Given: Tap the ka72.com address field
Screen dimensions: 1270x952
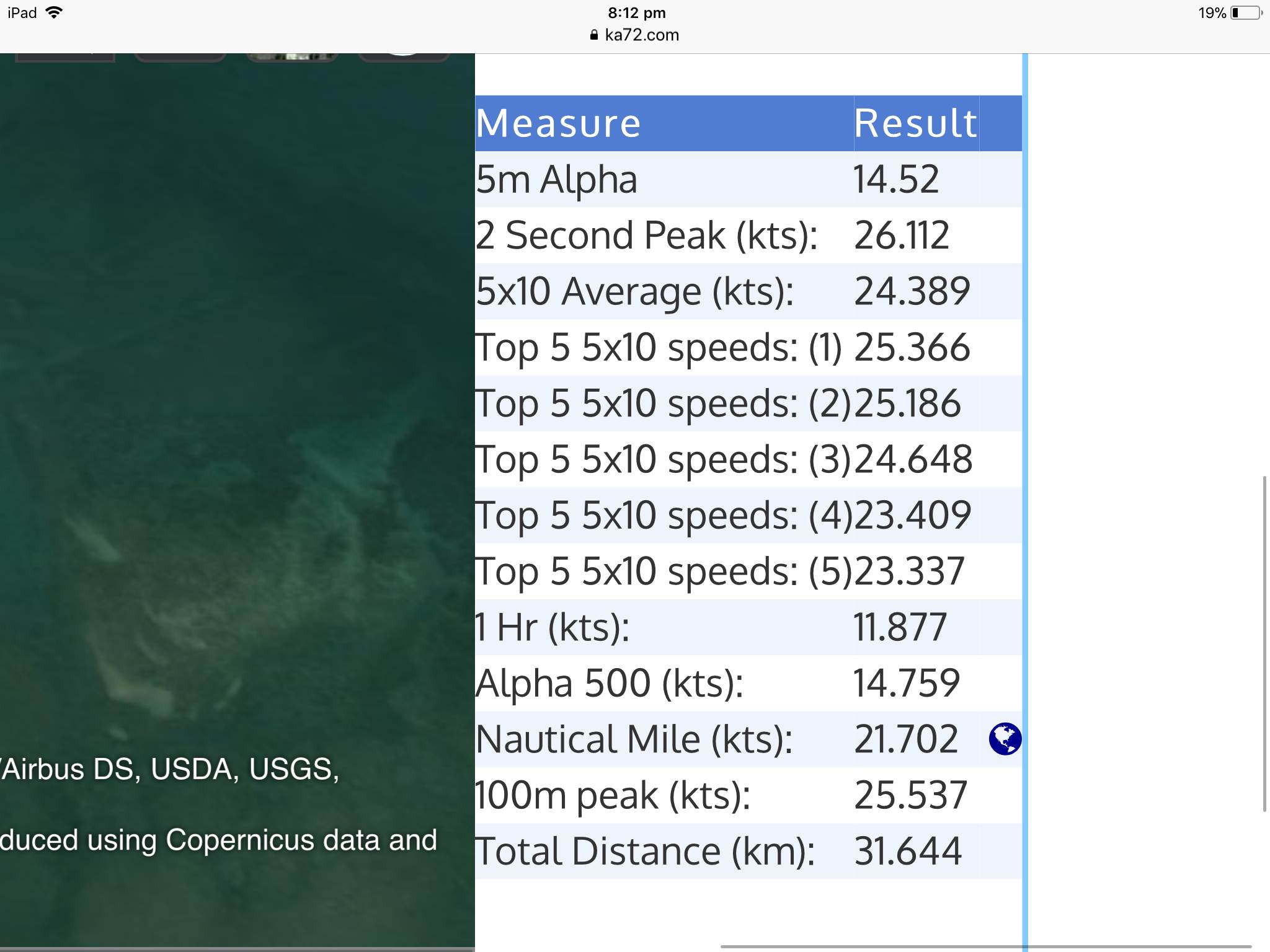Looking at the screenshot, I should (641, 35).
